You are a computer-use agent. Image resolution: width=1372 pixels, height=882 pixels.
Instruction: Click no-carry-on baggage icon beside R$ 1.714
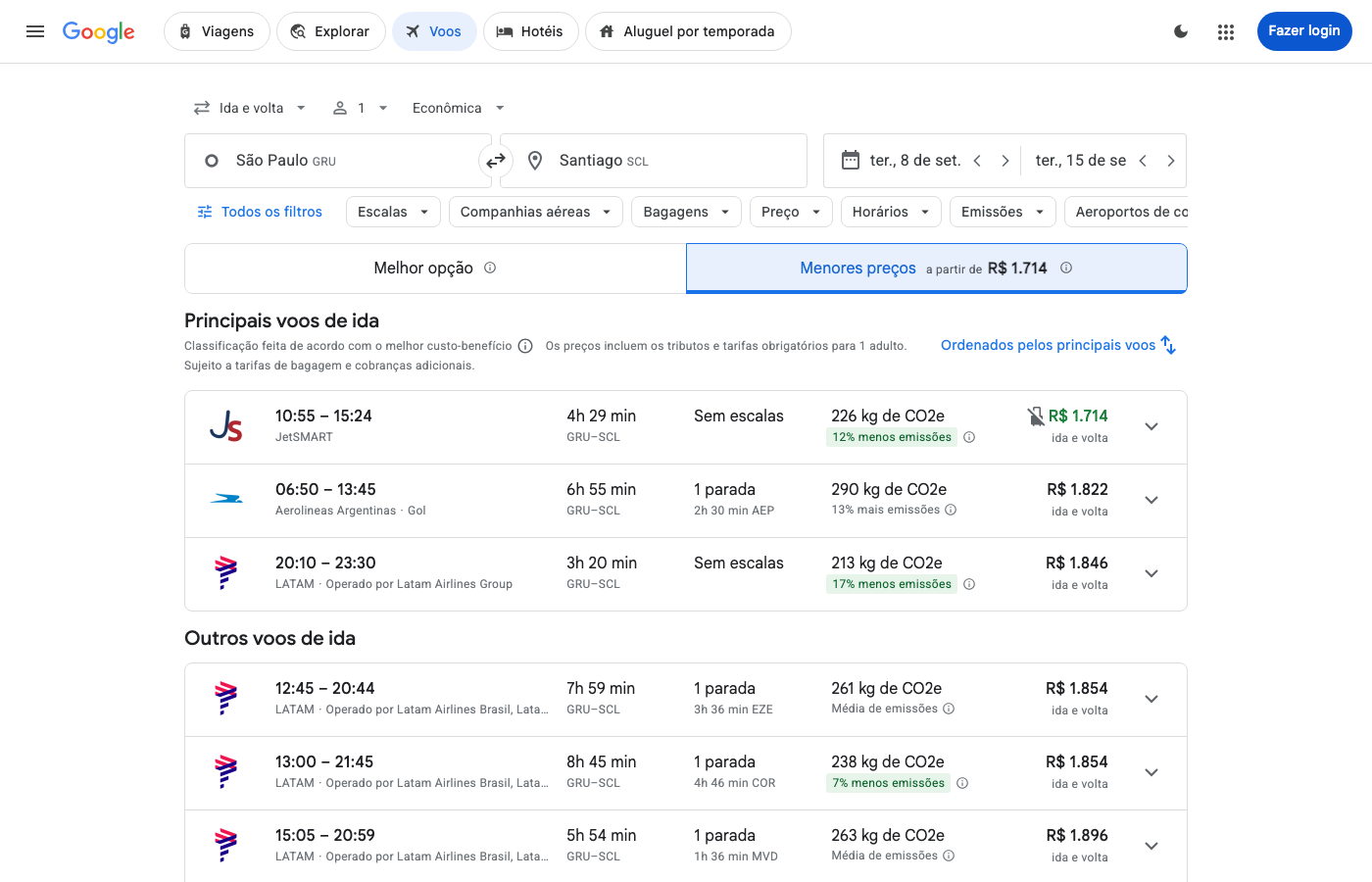tap(1036, 416)
